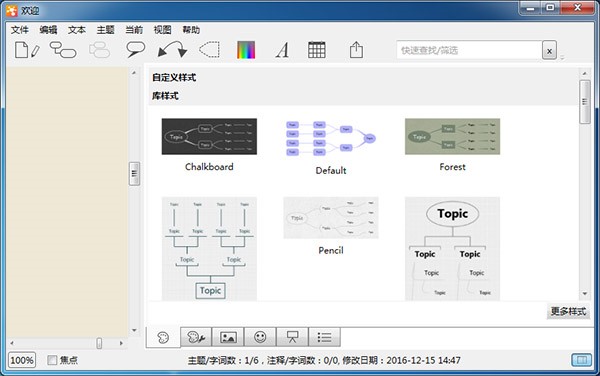Add a relationship with the curved double-arrow icon
The height and width of the screenshot is (376, 600).
(x=172, y=50)
